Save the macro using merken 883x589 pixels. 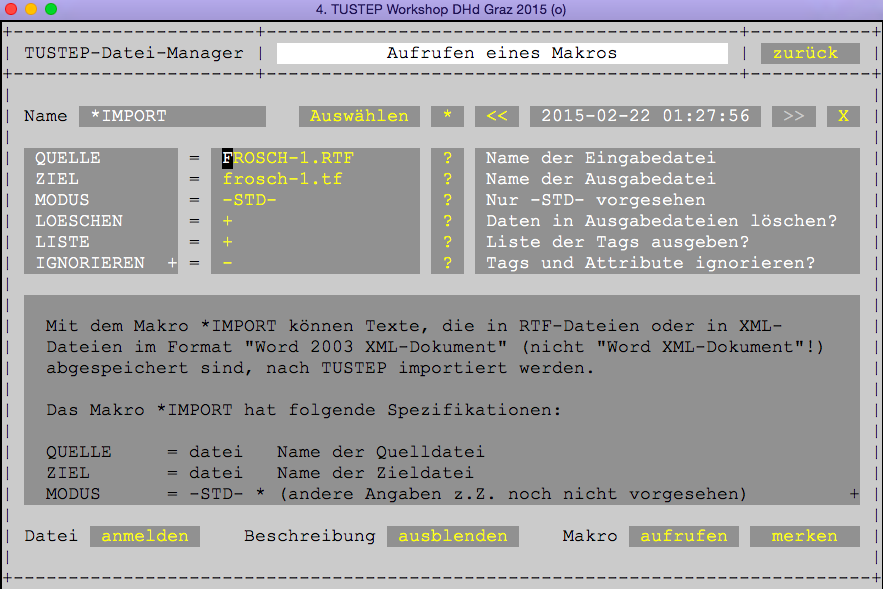coord(805,536)
